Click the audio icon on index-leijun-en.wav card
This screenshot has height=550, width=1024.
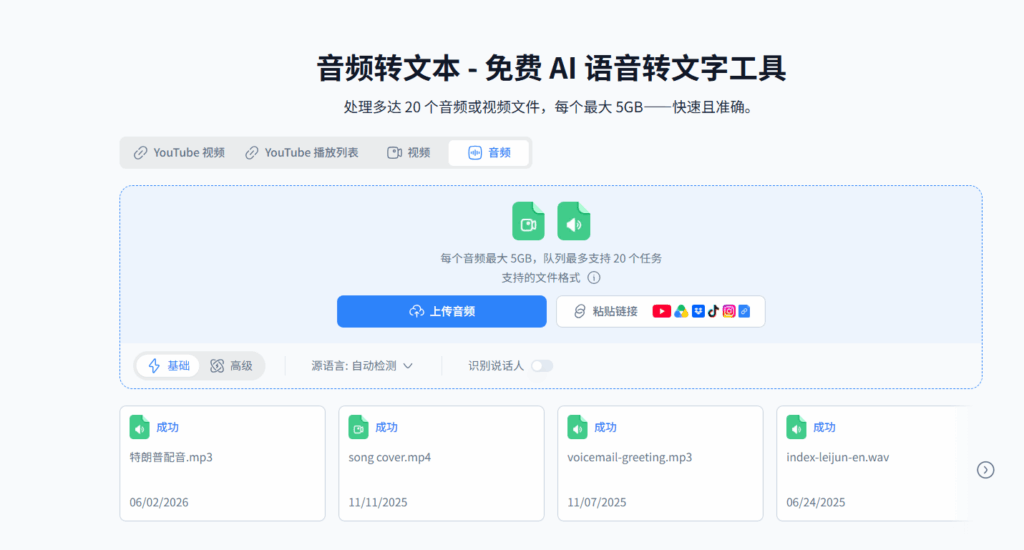point(796,427)
